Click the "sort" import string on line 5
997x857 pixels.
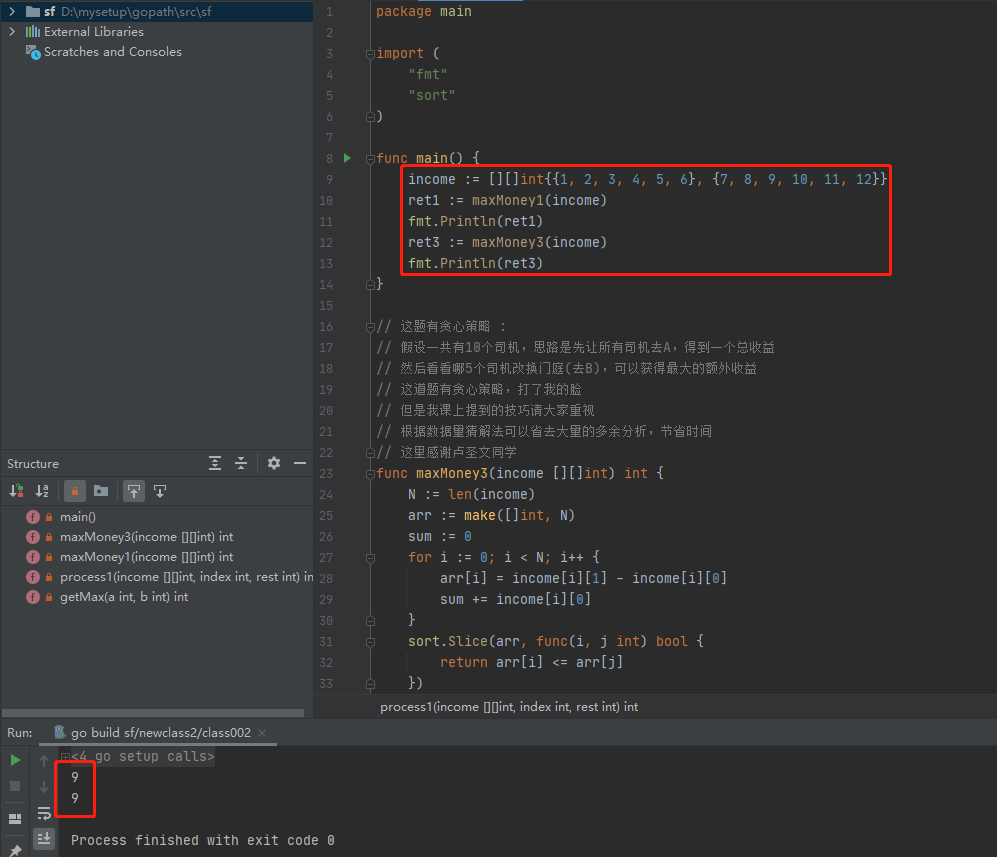pos(432,95)
